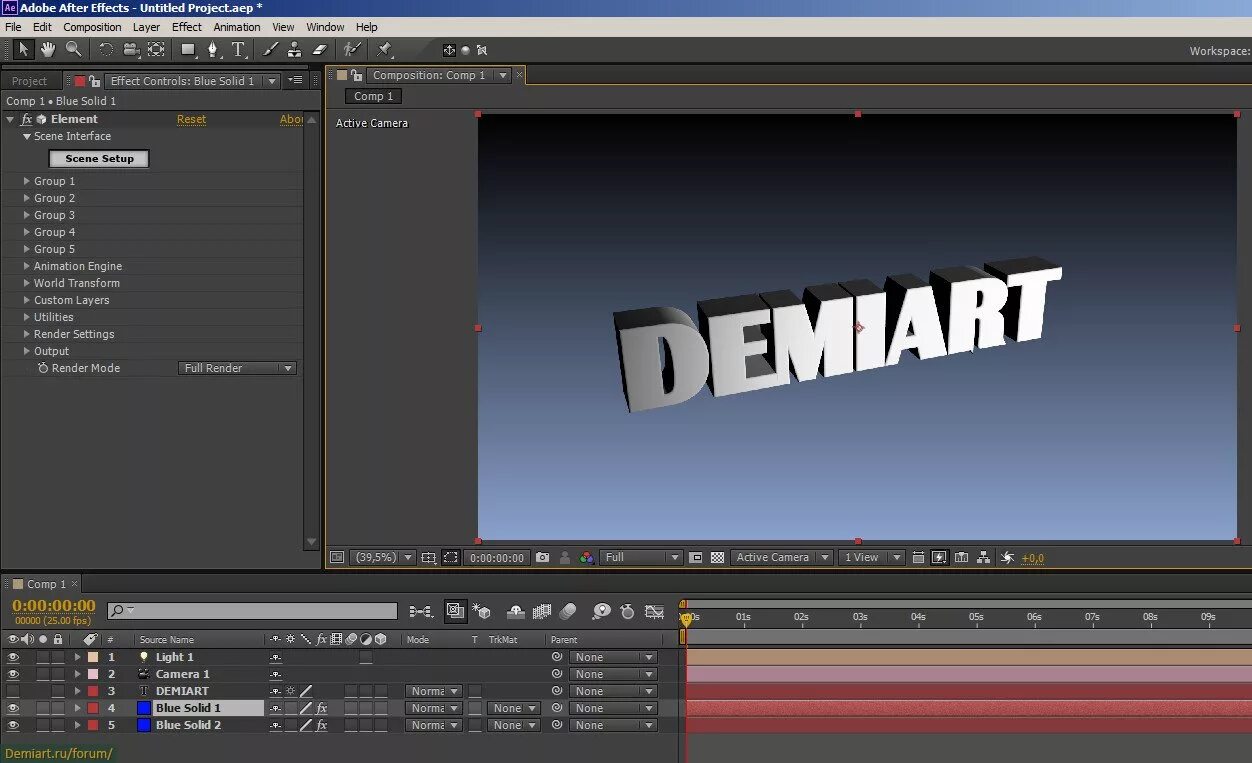1252x763 pixels.
Task: Toggle the transparency grid in viewer
Action: coord(717,557)
